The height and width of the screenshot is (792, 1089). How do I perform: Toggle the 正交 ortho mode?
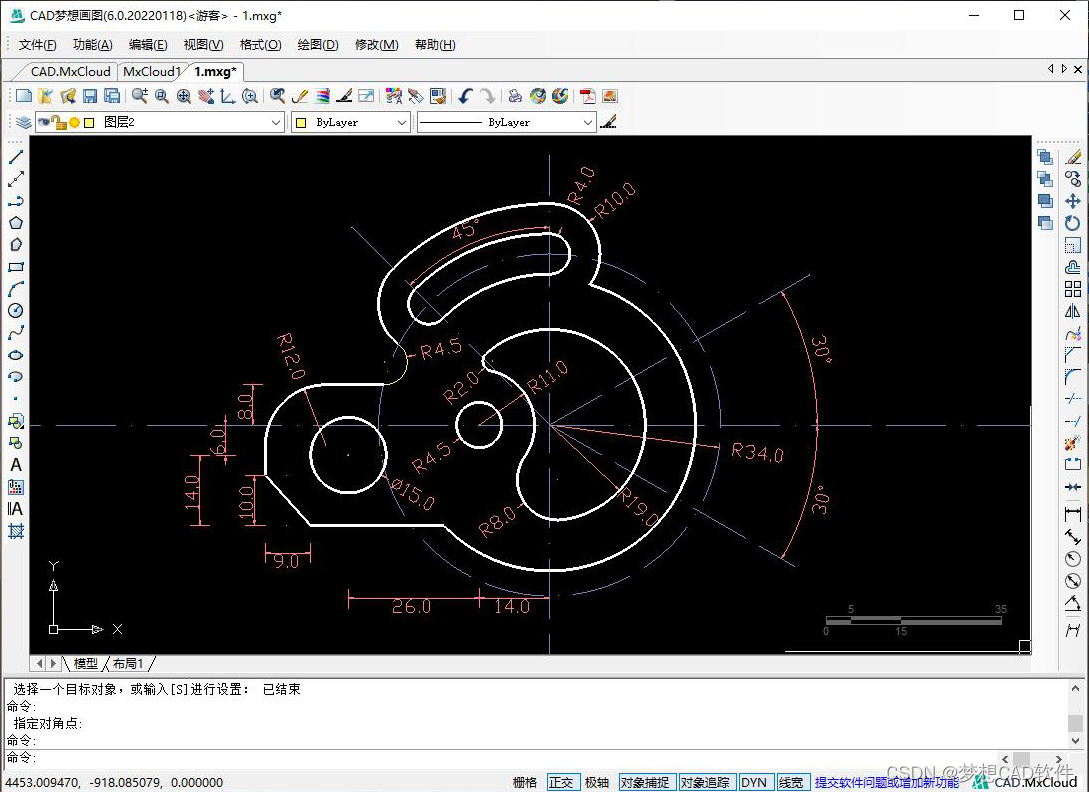point(561,782)
